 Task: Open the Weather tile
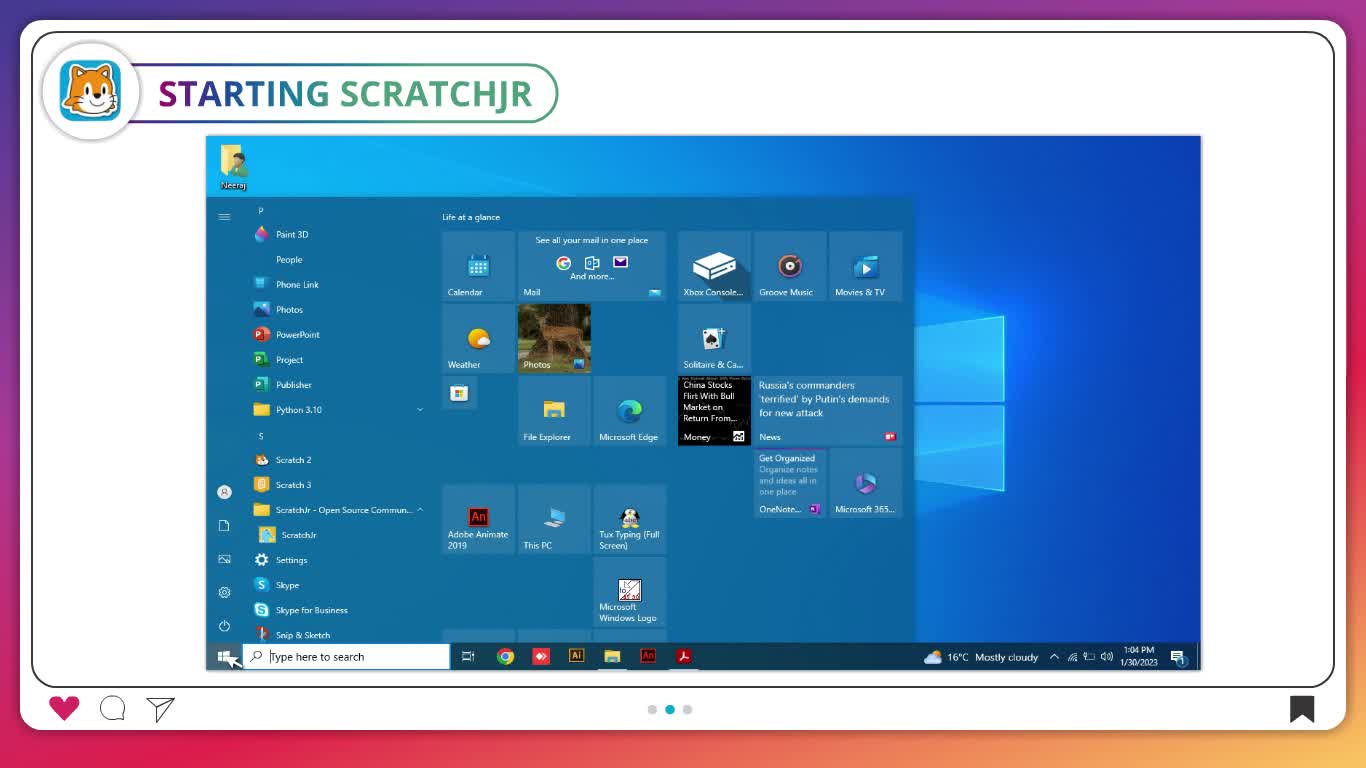(478, 338)
